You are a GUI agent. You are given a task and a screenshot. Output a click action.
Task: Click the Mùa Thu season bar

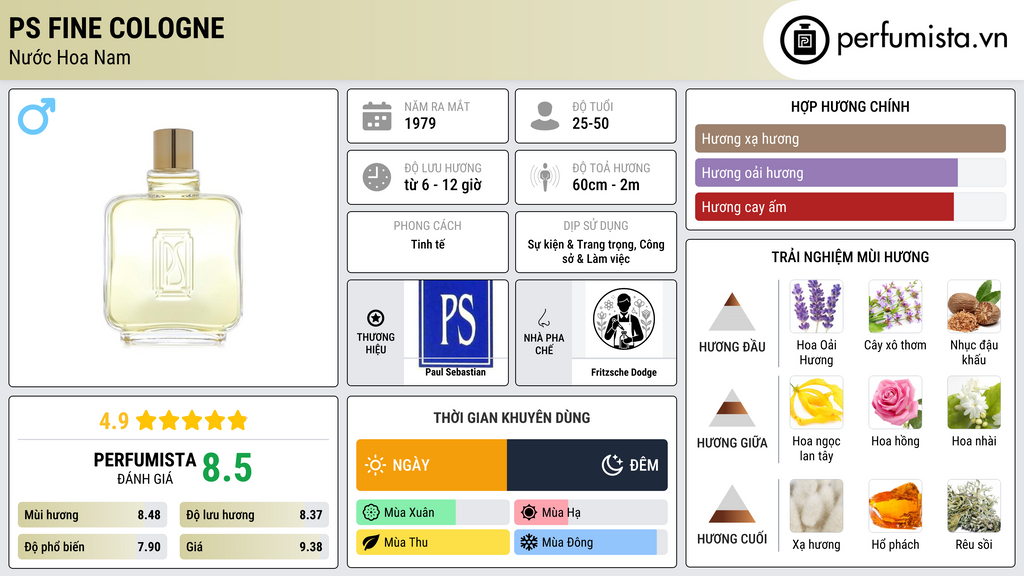point(433,542)
